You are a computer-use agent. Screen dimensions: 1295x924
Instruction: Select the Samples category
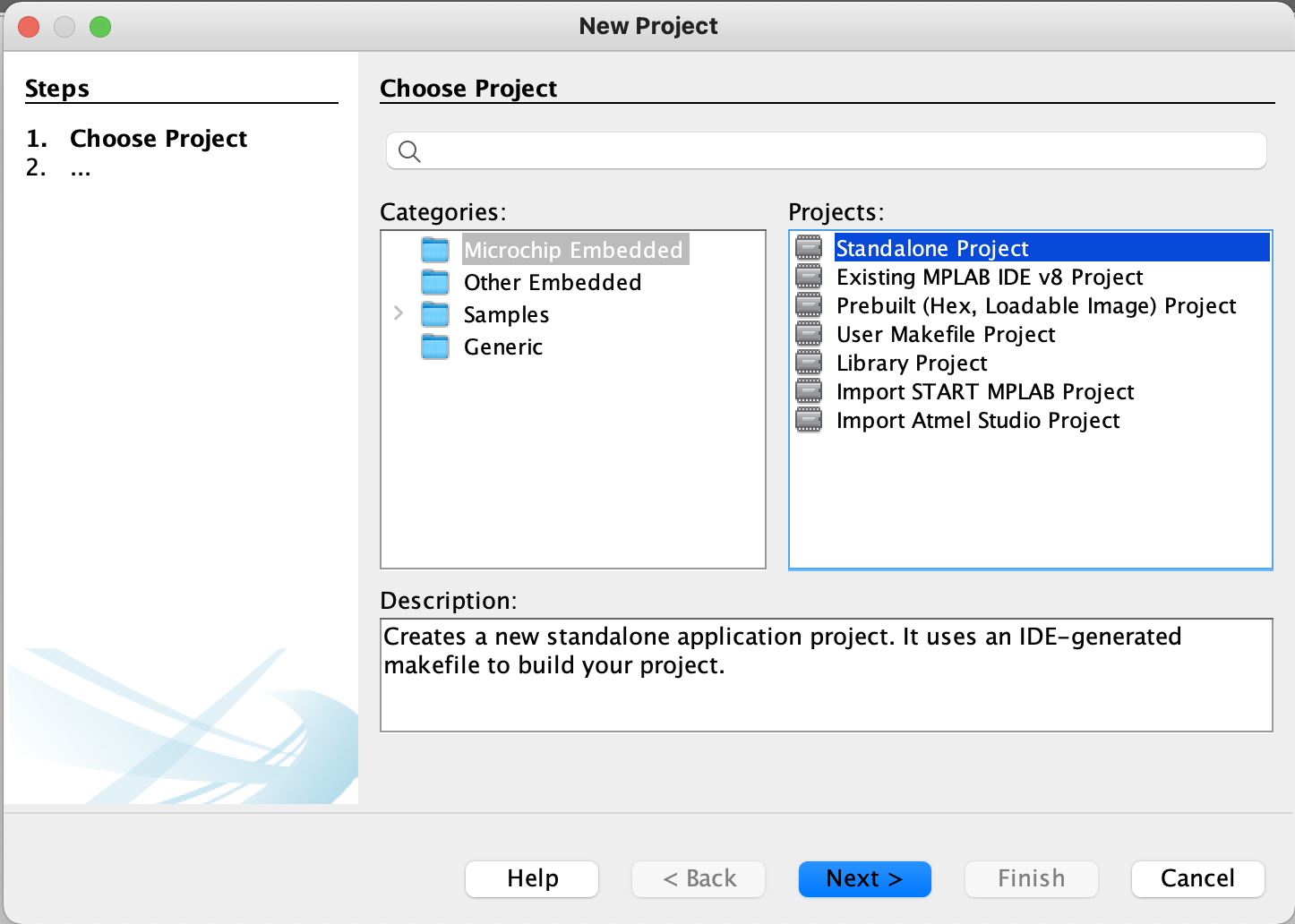point(506,314)
